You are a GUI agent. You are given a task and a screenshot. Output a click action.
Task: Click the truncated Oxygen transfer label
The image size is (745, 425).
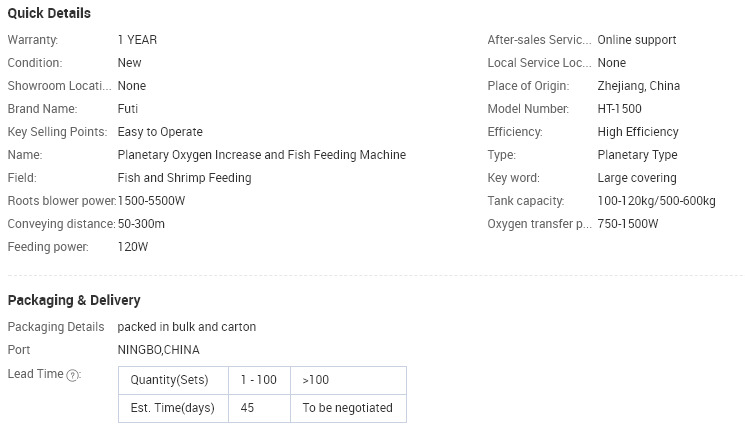coord(539,223)
